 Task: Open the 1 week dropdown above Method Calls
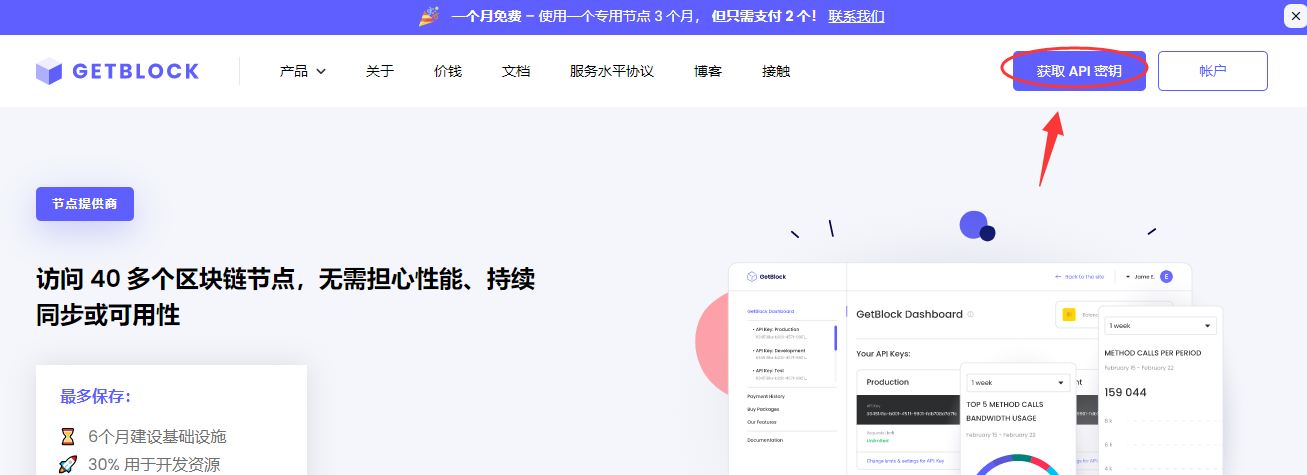click(x=1160, y=326)
